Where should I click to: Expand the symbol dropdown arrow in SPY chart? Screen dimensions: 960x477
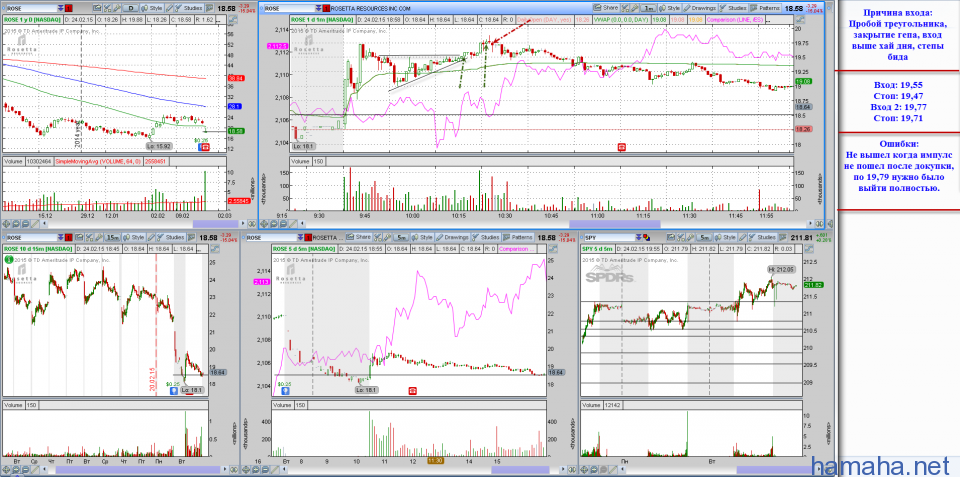click(639, 237)
